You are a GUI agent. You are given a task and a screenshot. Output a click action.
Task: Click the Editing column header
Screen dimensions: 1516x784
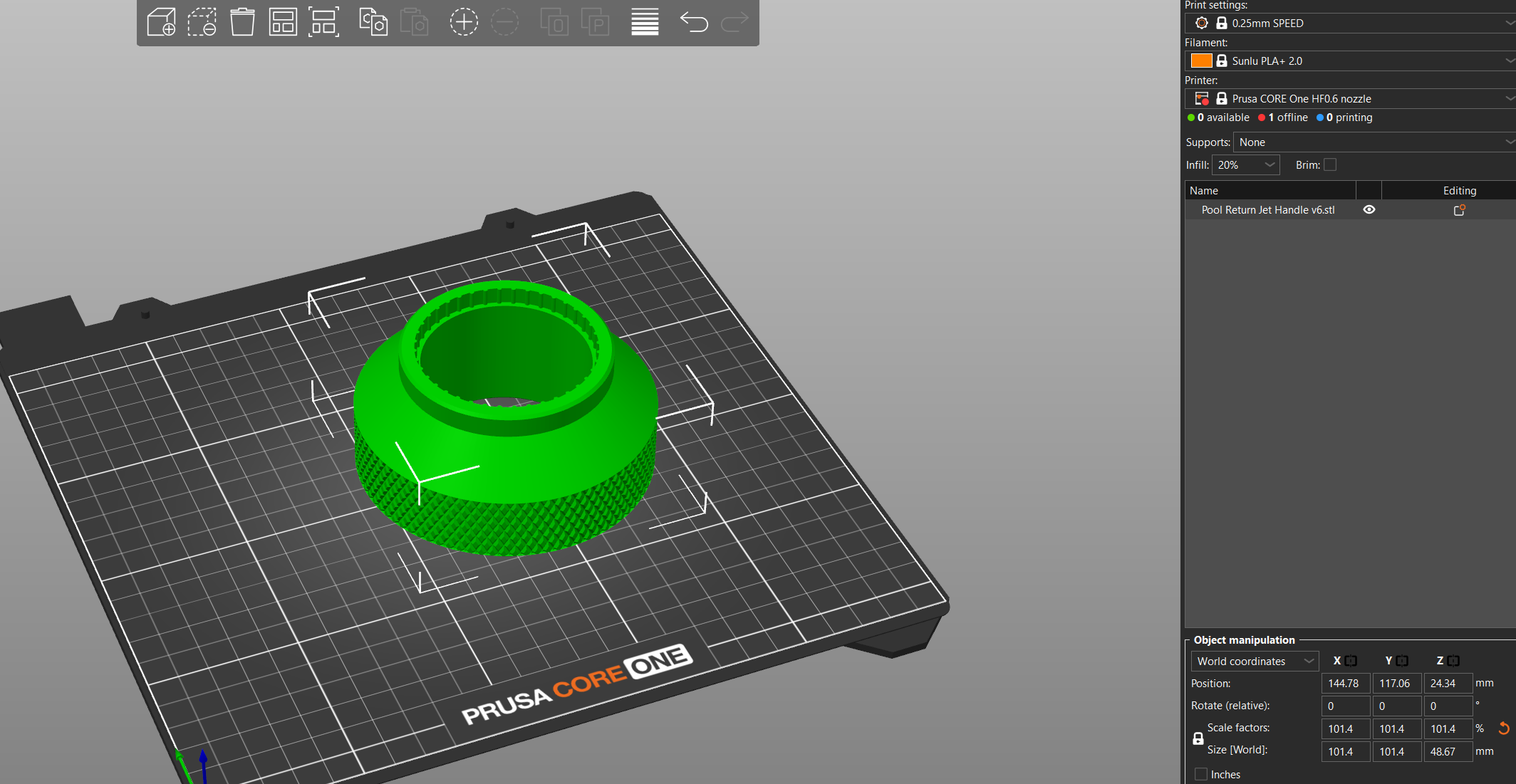(x=1448, y=190)
